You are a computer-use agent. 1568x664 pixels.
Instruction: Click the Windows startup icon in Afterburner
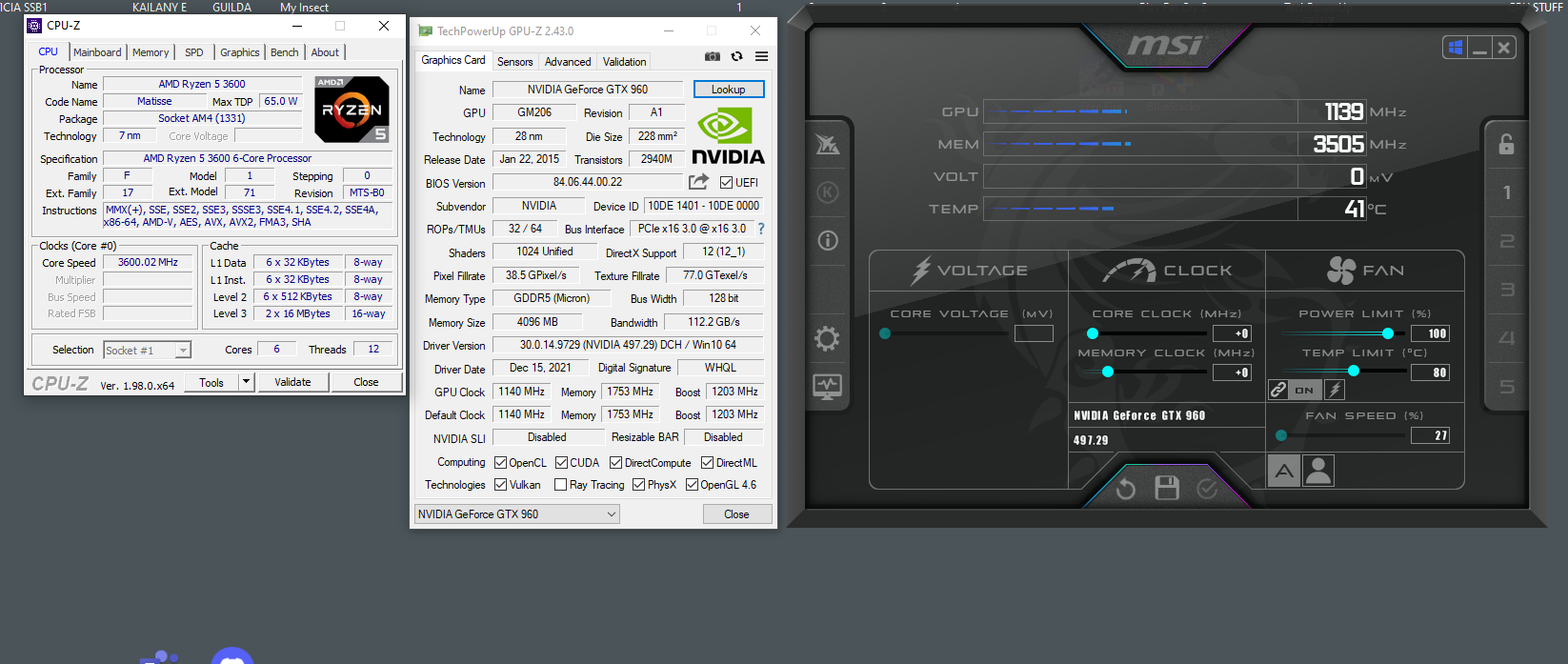[x=1455, y=48]
